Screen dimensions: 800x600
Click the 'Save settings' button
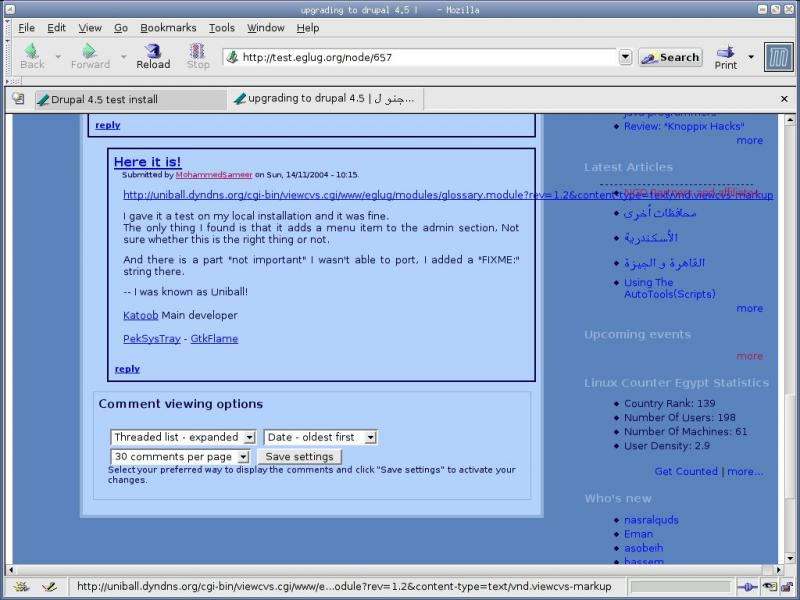click(x=299, y=456)
